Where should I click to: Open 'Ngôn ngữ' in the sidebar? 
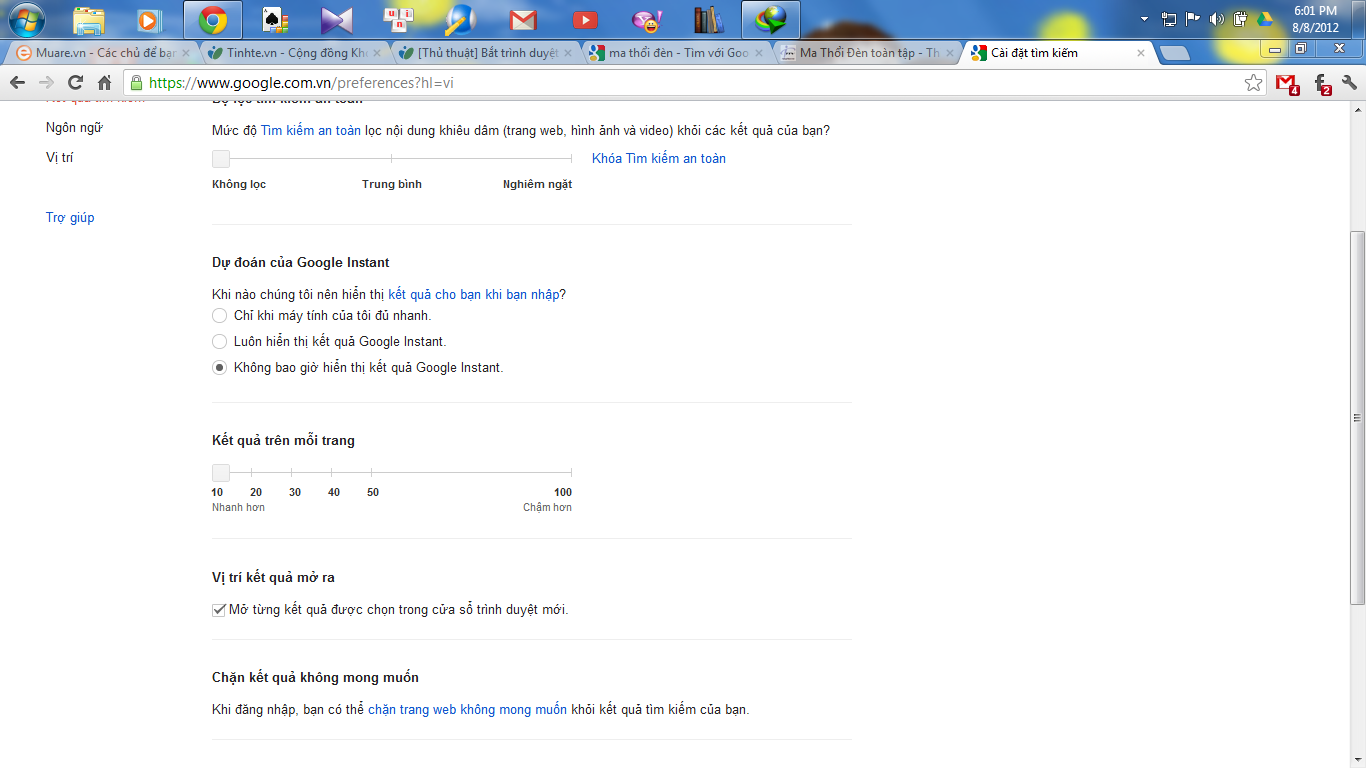(75, 128)
